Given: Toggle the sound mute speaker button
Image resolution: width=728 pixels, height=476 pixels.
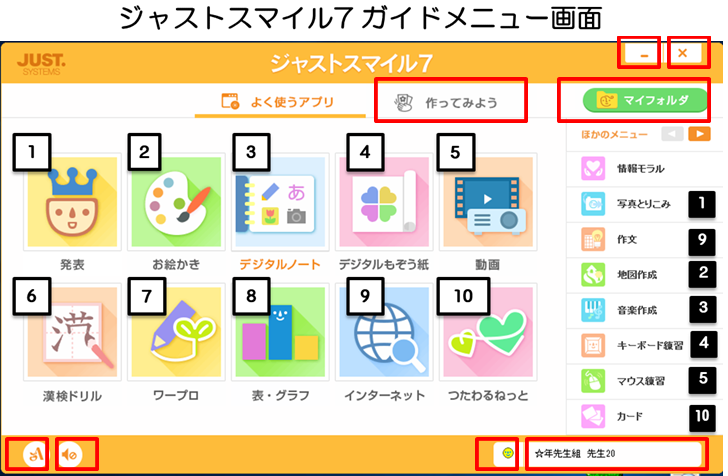Looking at the screenshot, I should pyautogui.click(x=71, y=454).
